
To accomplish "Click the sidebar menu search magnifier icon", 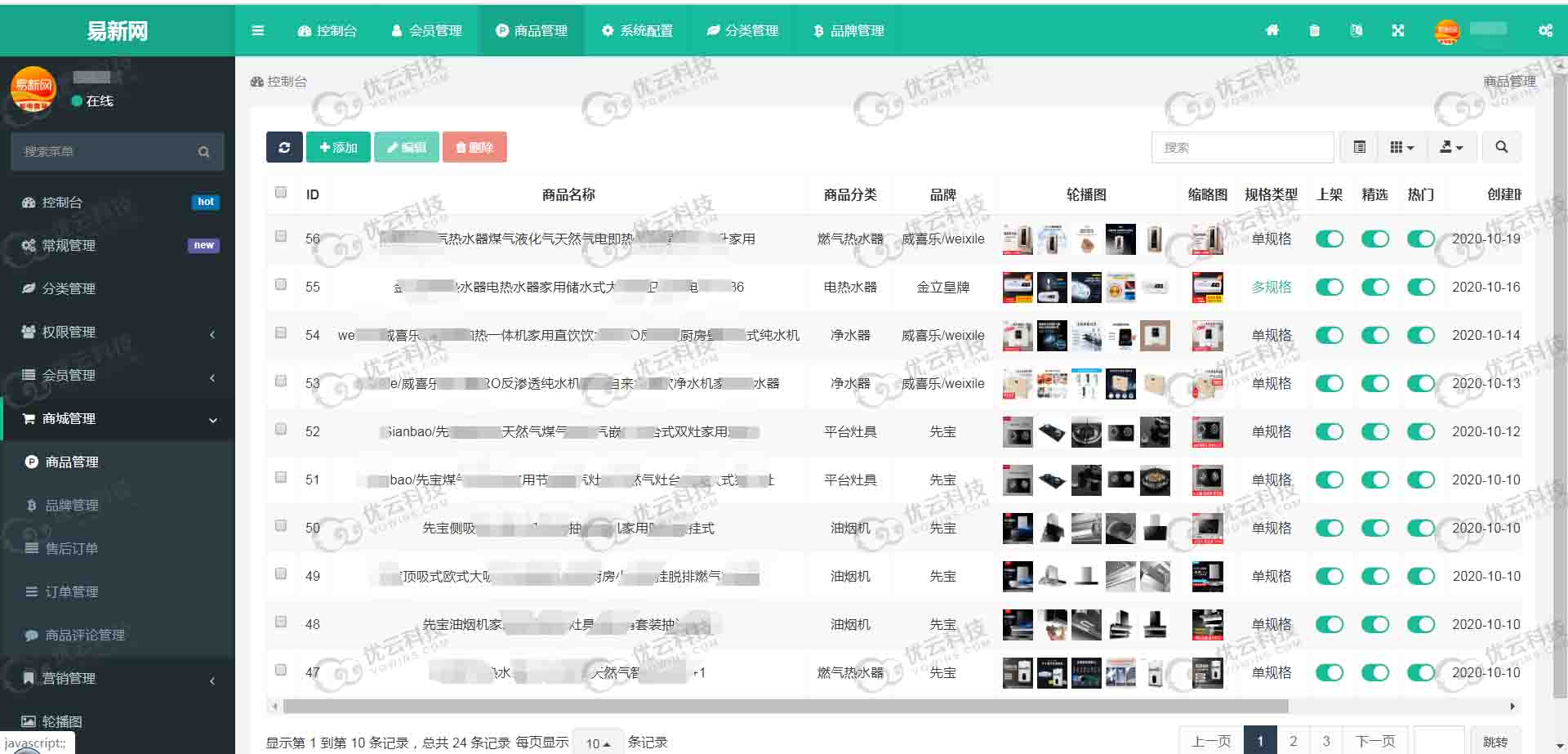I will [203, 152].
